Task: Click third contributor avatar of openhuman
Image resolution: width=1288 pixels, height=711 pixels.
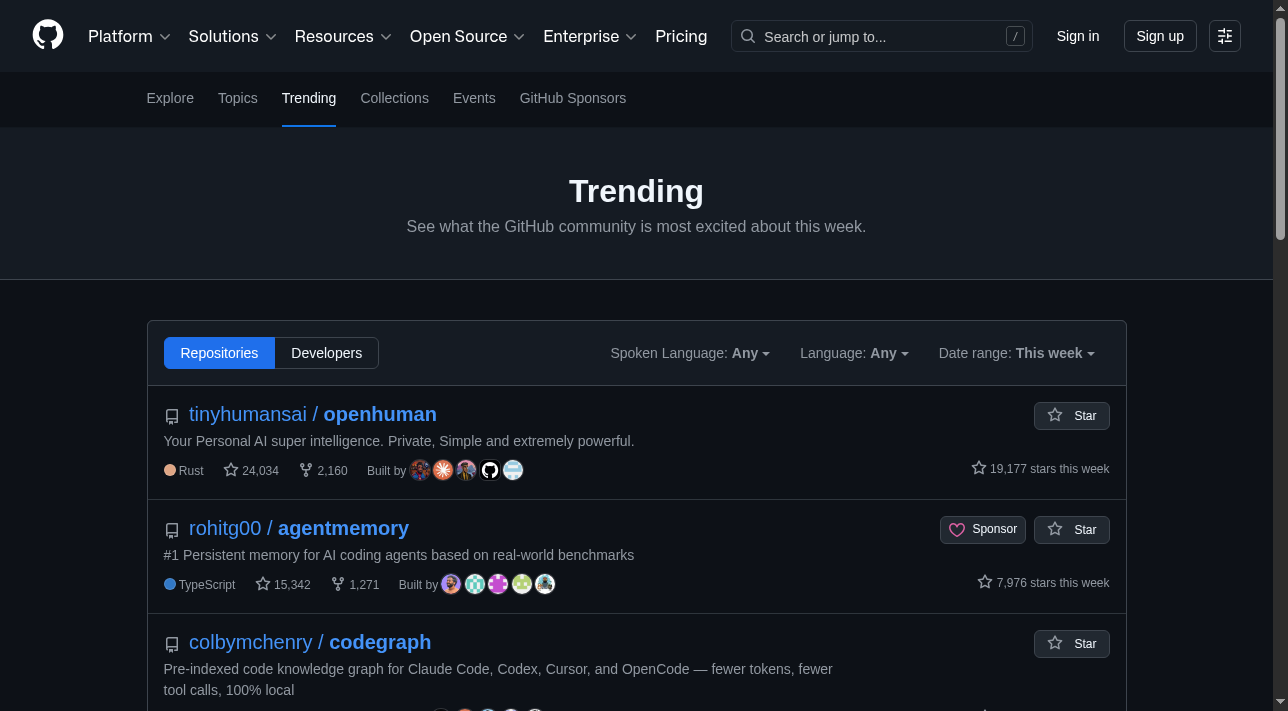Action: (466, 470)
